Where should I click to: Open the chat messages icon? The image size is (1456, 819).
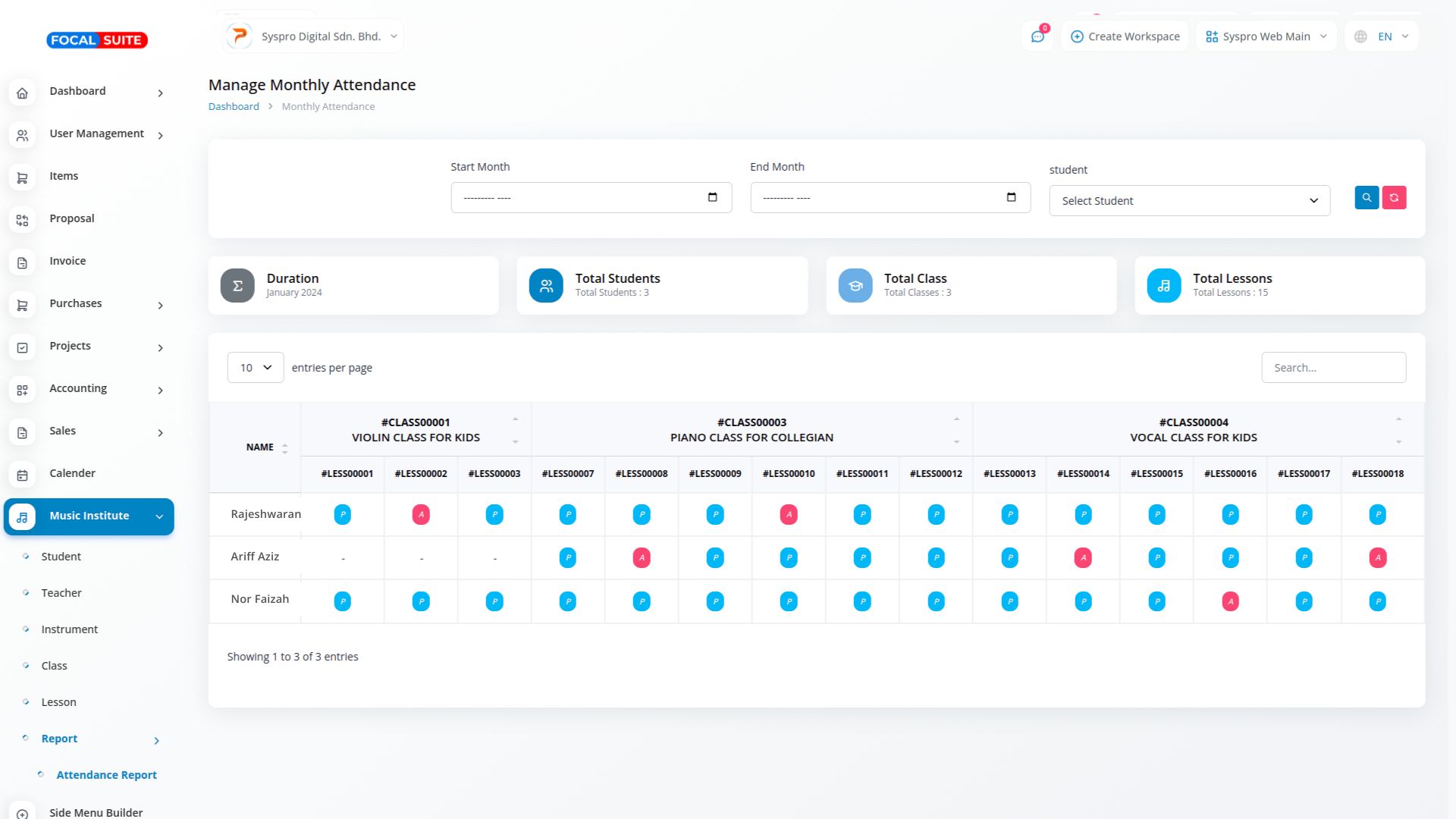point(1037,36)
